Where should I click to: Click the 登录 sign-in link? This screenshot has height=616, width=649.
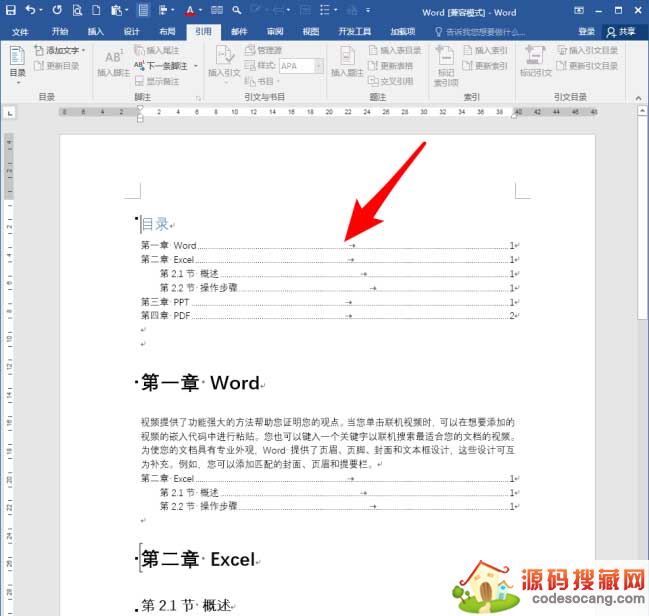(x=586, y=31)
